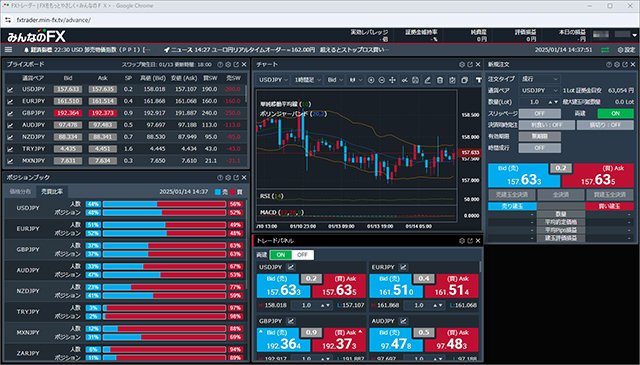Save the chart with floppy icon
640x365 pixels.
point(415,80)
